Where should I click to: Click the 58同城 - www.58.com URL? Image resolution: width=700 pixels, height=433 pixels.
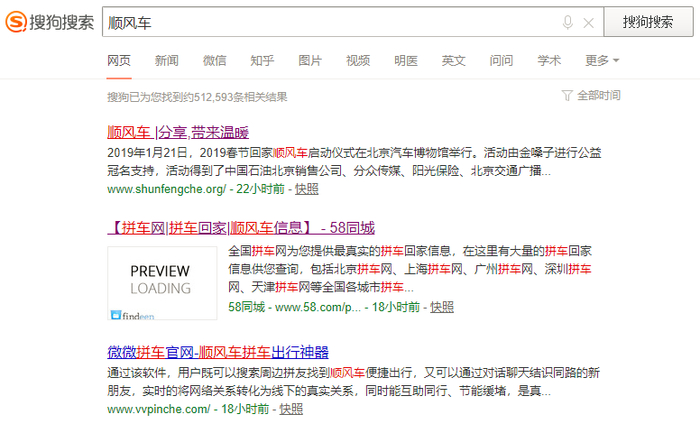click(x=294, y=307)
